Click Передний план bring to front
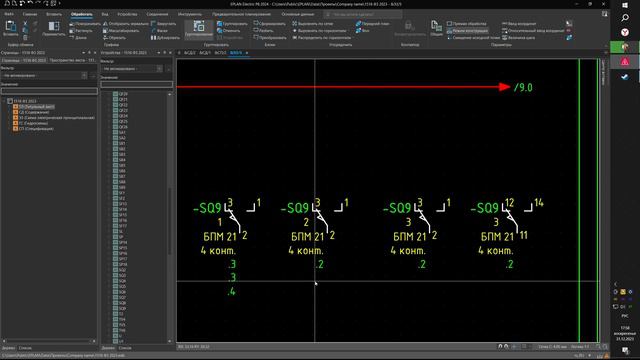Image resolution: width=640 pixels, height=360 pixels. click(x=373, y=24)
